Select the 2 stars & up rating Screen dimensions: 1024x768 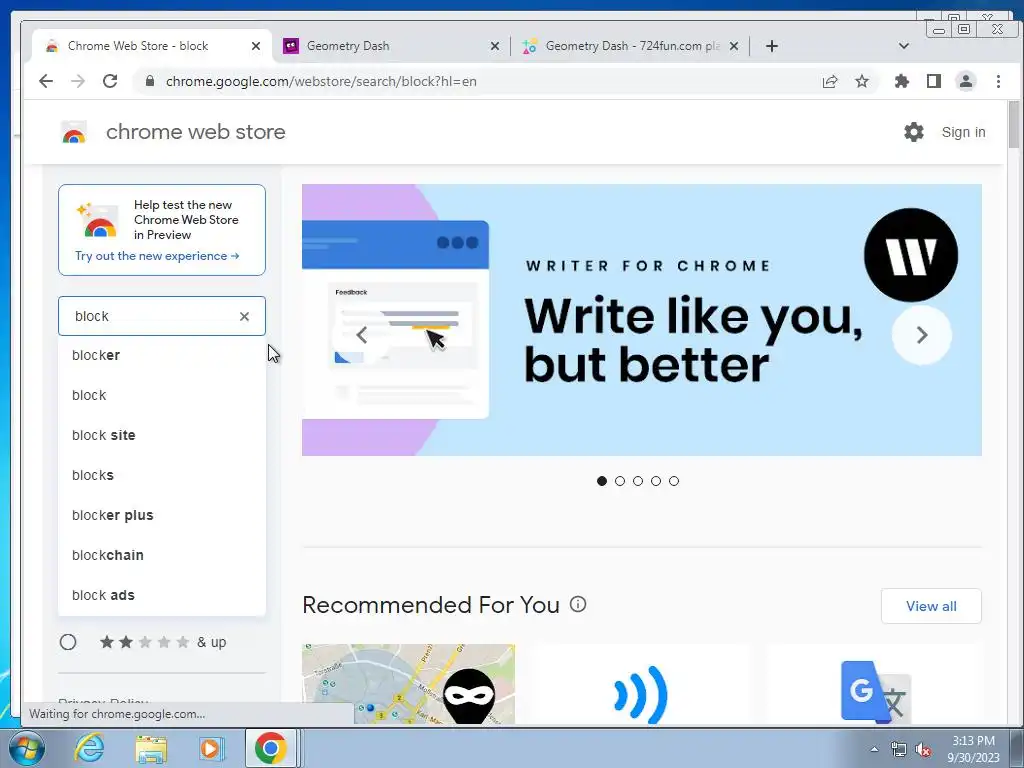click(68, 642)
